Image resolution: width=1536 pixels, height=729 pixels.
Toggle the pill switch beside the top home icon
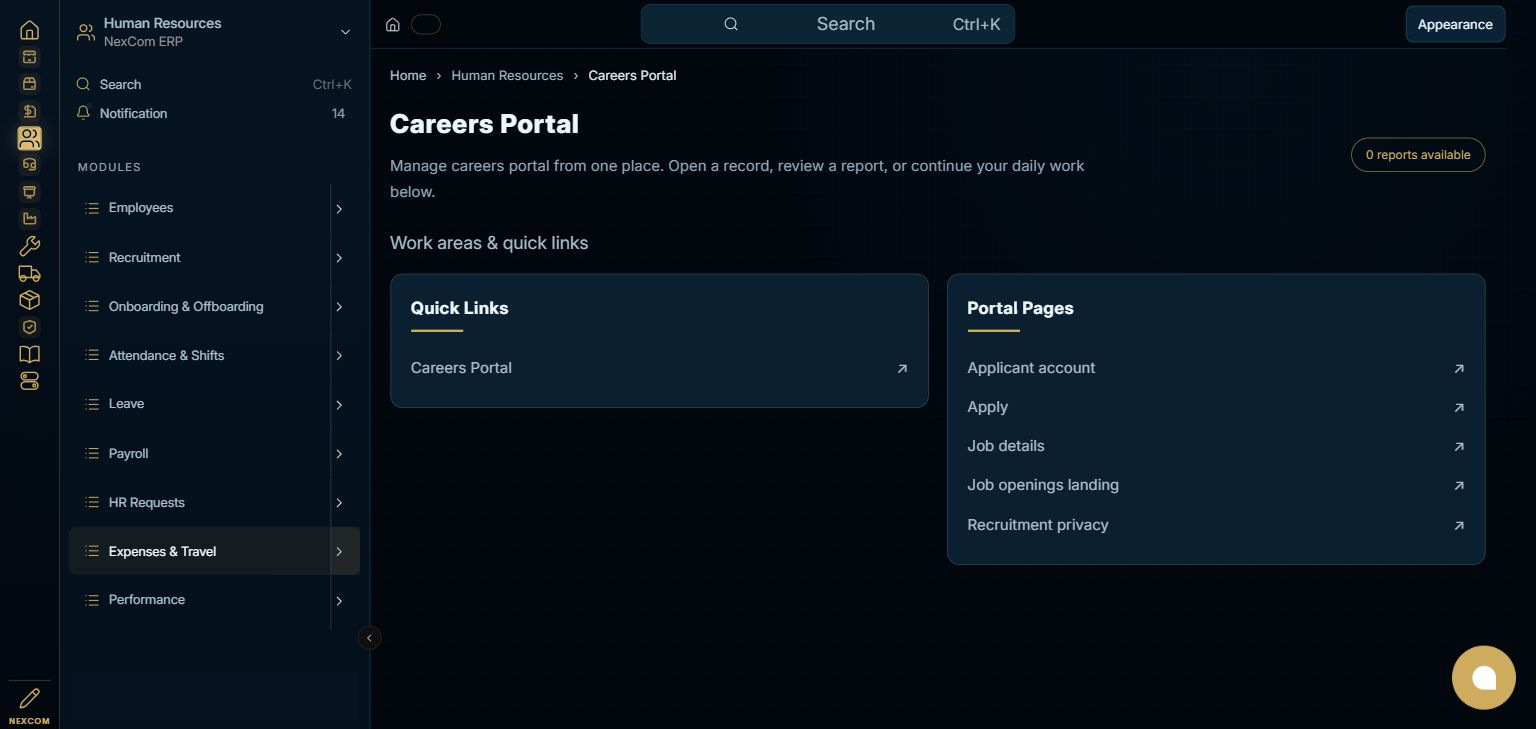click(426, 24)
